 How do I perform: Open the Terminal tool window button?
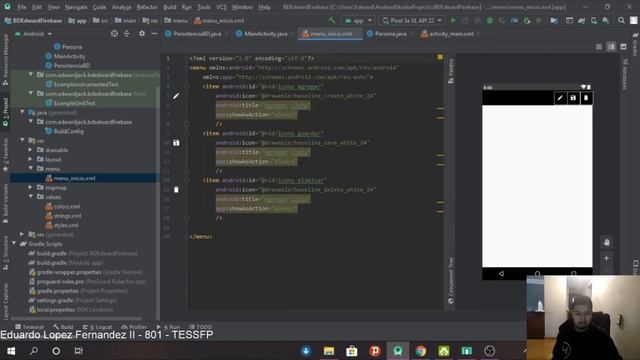(29, 327)
